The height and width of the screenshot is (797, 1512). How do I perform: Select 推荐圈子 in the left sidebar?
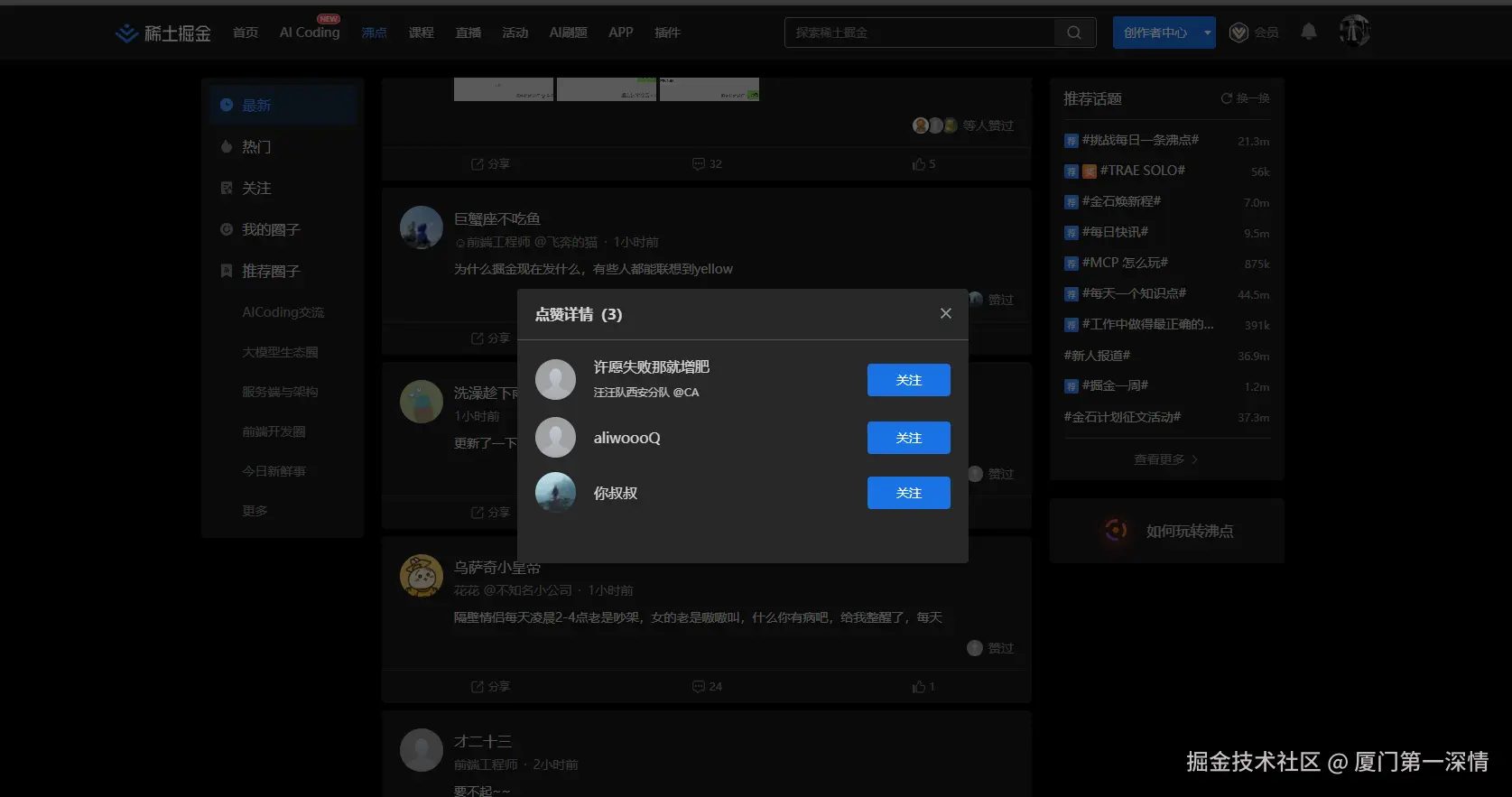click(283, 271)
